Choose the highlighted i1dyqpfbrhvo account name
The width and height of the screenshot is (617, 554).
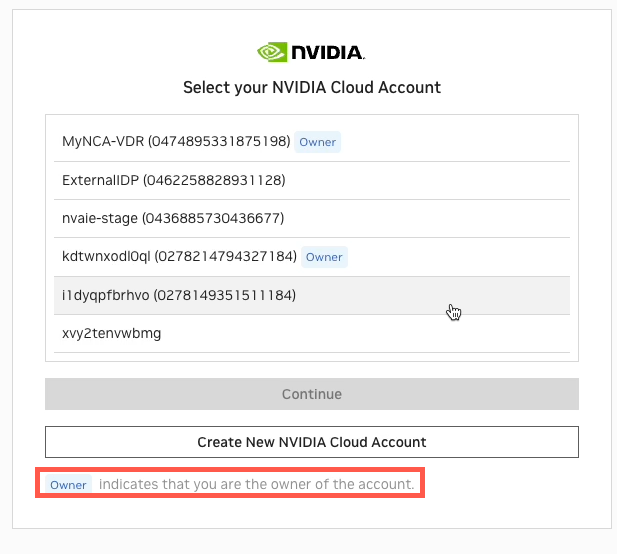pyautogui.click(x=105, y=295)
